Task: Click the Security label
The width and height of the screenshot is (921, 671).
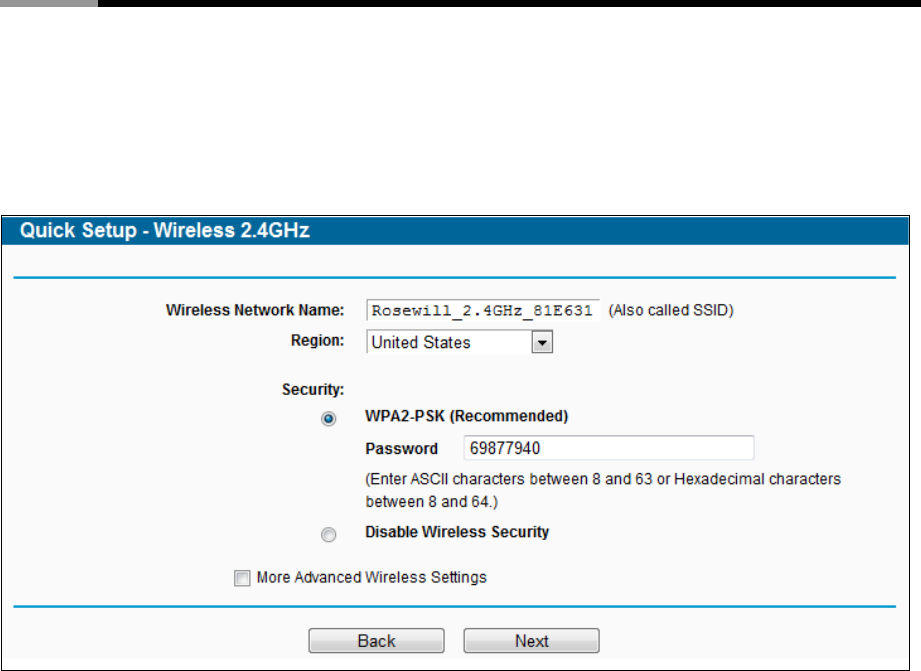Action: coord(312,389)
